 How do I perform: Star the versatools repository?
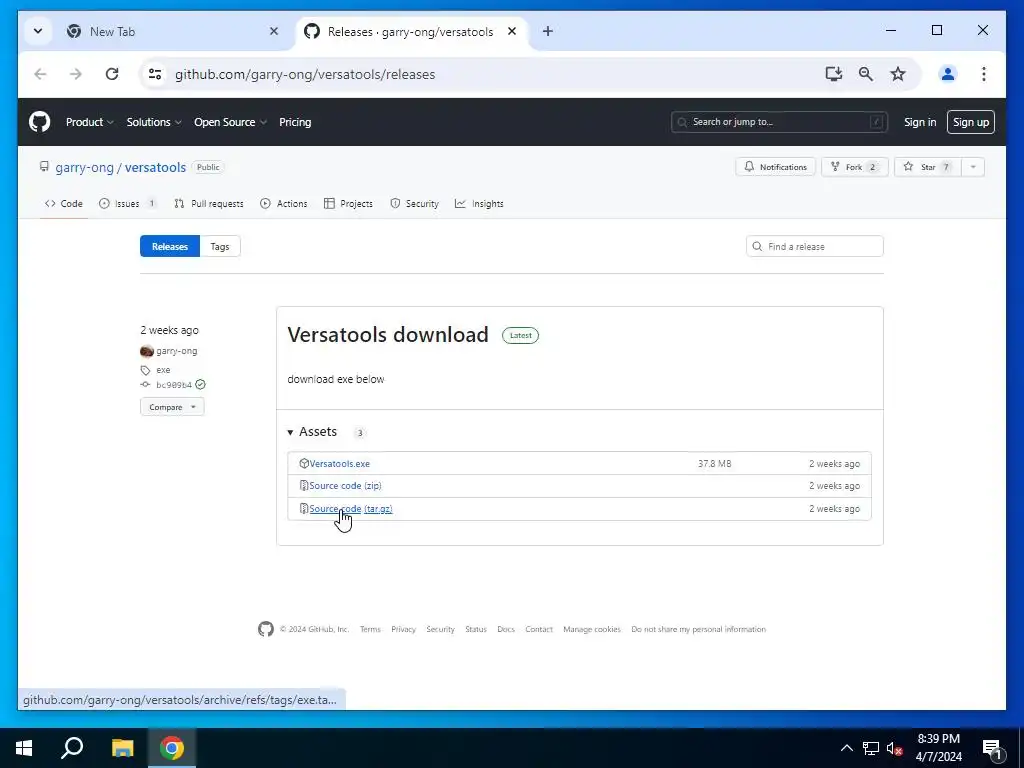pyautogui.click(x=927, y=167)
